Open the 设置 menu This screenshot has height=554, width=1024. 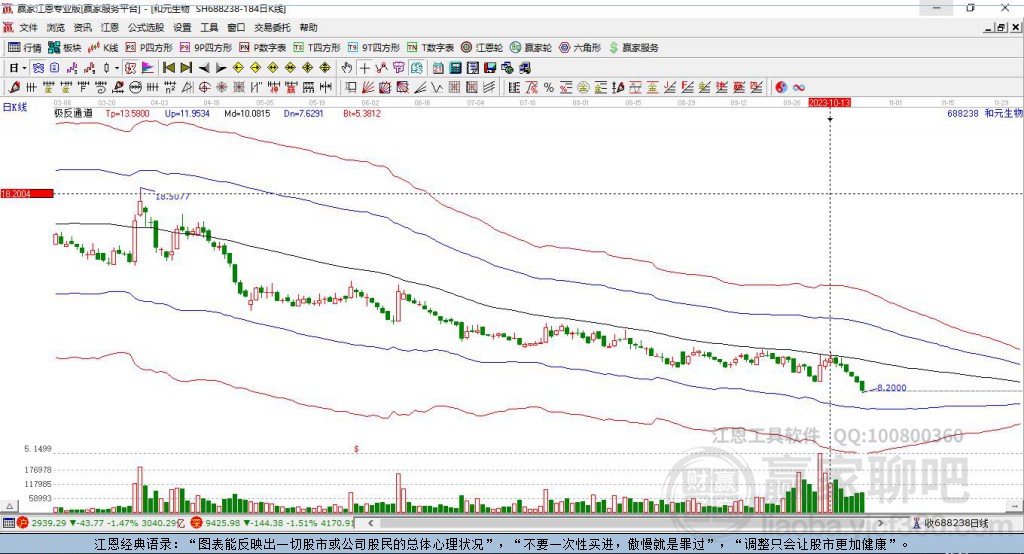(x=182, y=27)
